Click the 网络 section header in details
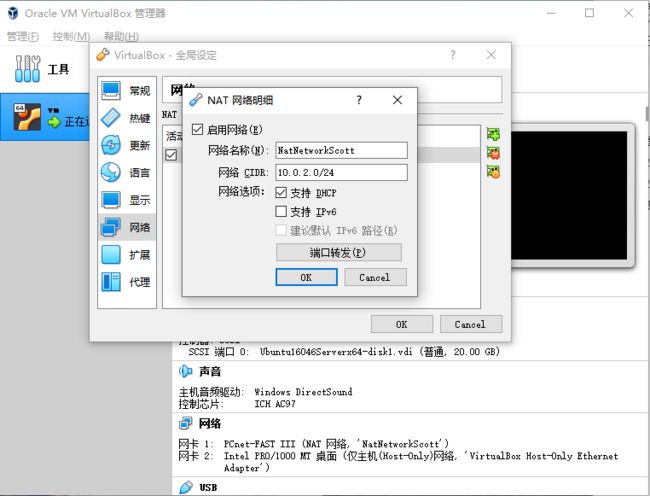The image size is (650, 496). pos(210,423)
